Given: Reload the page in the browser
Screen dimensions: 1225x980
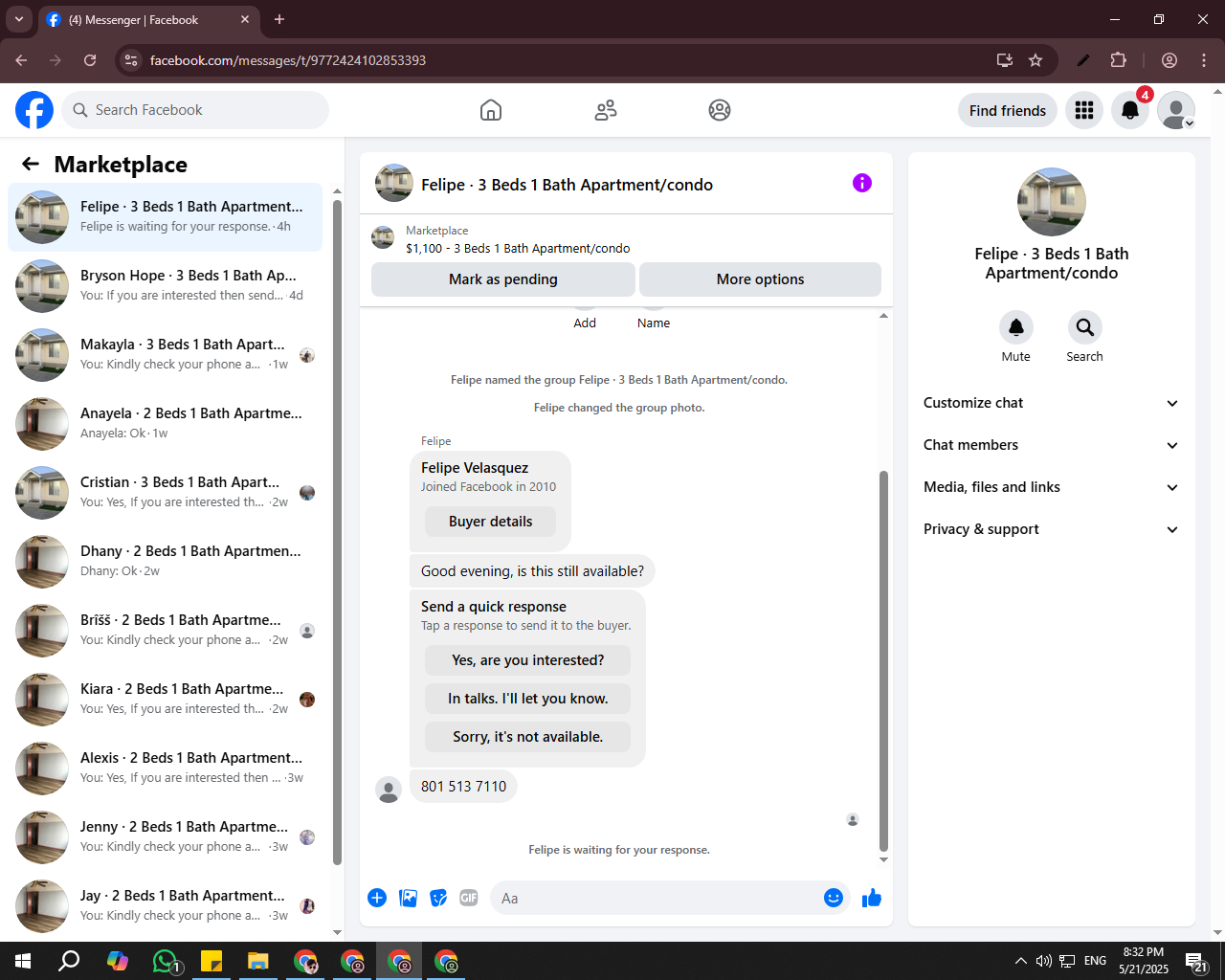Looking at the screenshot, I should click(90, 60).
